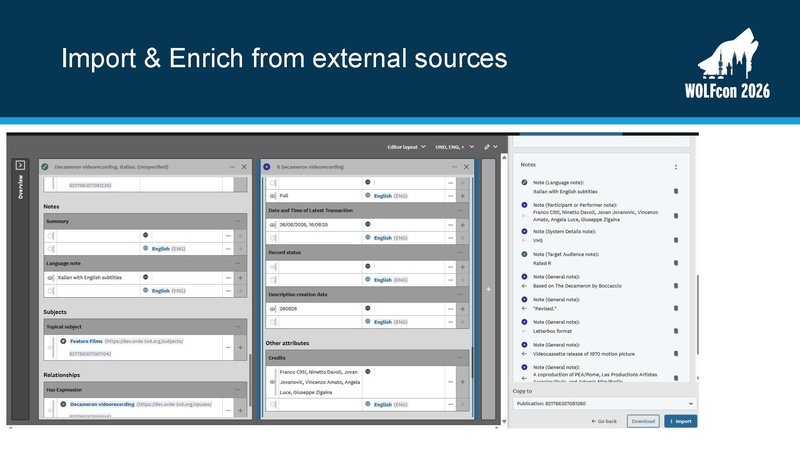Viewport: 800px width, 450px height.
Task: Toggle visibility eye of the Full value row
Action: (x=272, y=196)
